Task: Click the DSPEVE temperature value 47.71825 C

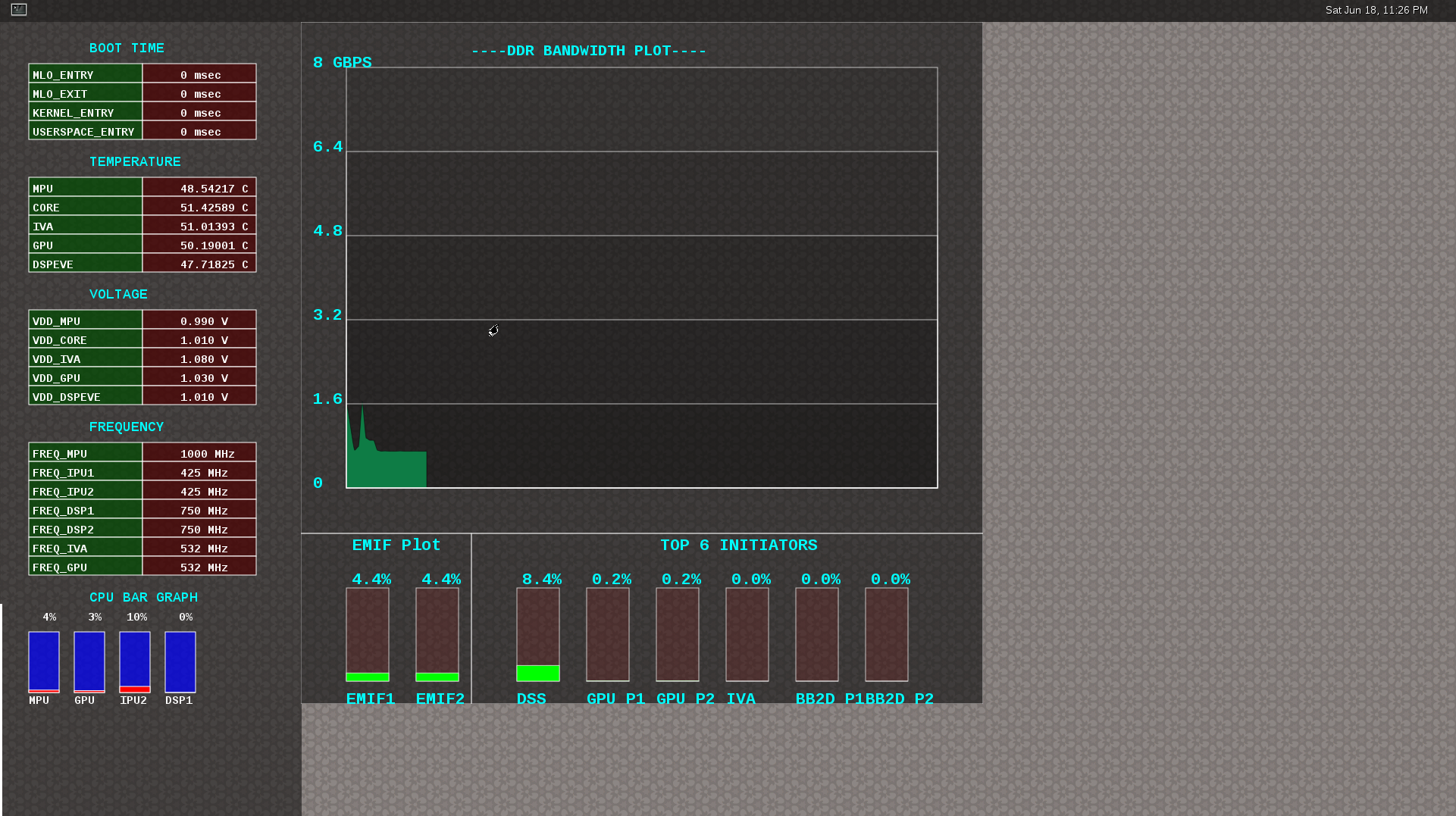Action: (x=199, y=264)
